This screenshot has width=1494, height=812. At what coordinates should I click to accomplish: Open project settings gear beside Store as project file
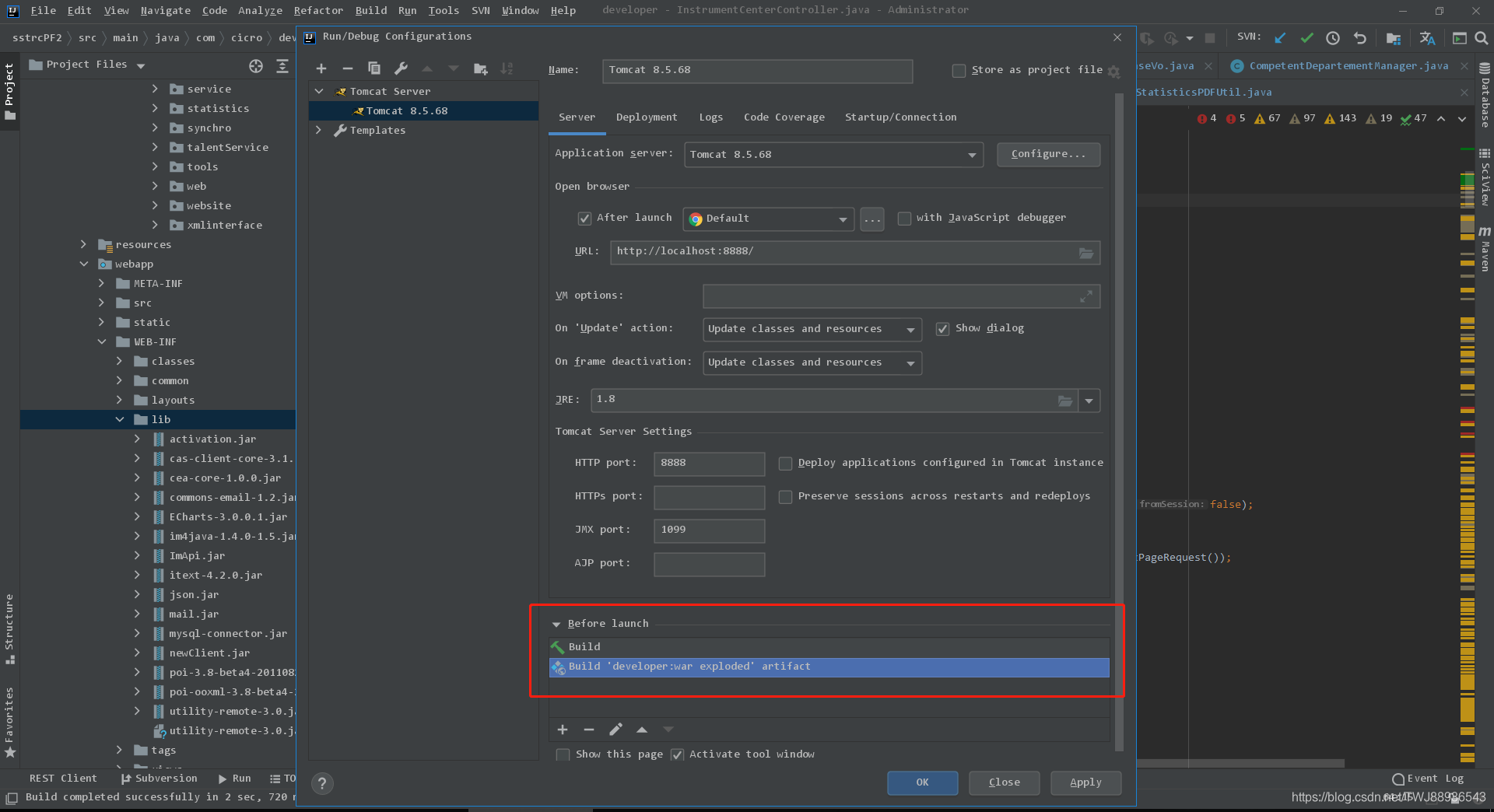(1113, 72)
